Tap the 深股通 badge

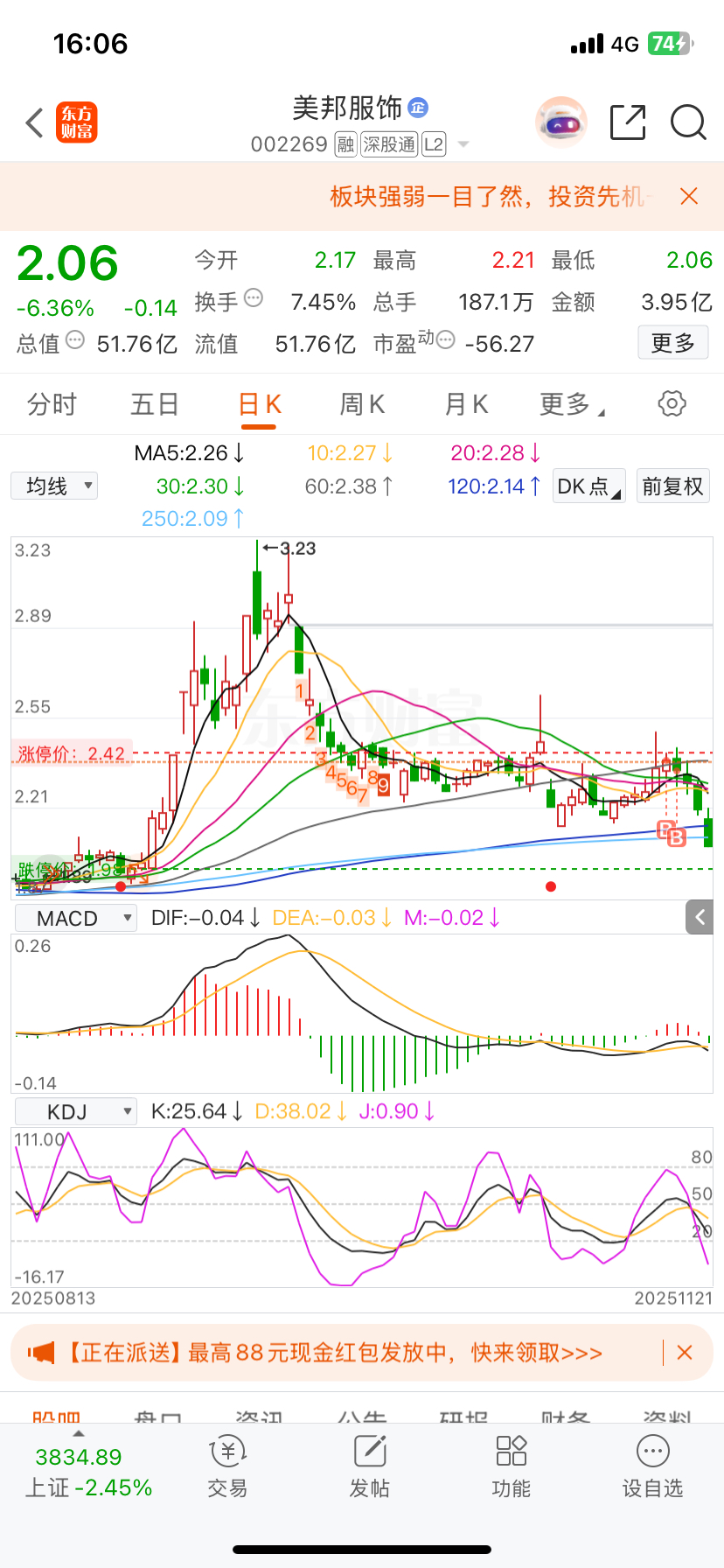coord(389,144)
